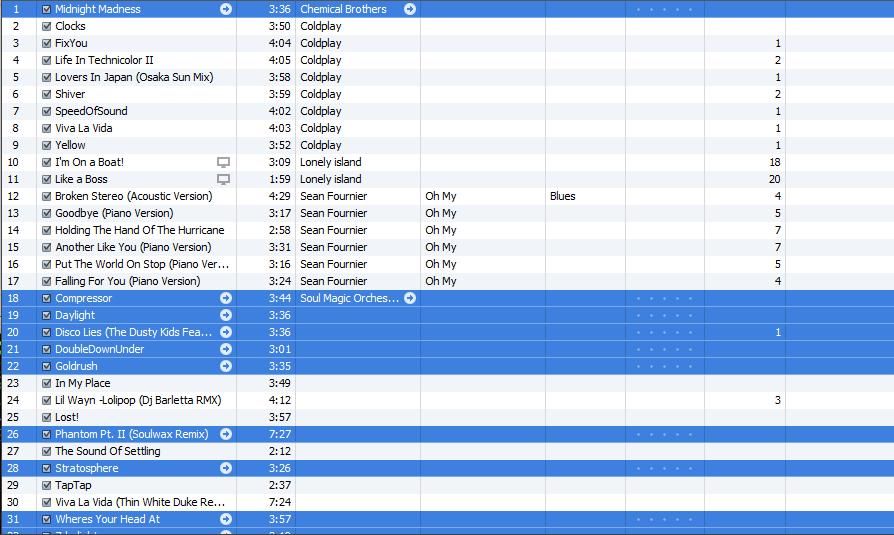This screenshot has width=894, height=535.
Task: Uncheck the TapTap track checkbox
Action: point(47,485)
